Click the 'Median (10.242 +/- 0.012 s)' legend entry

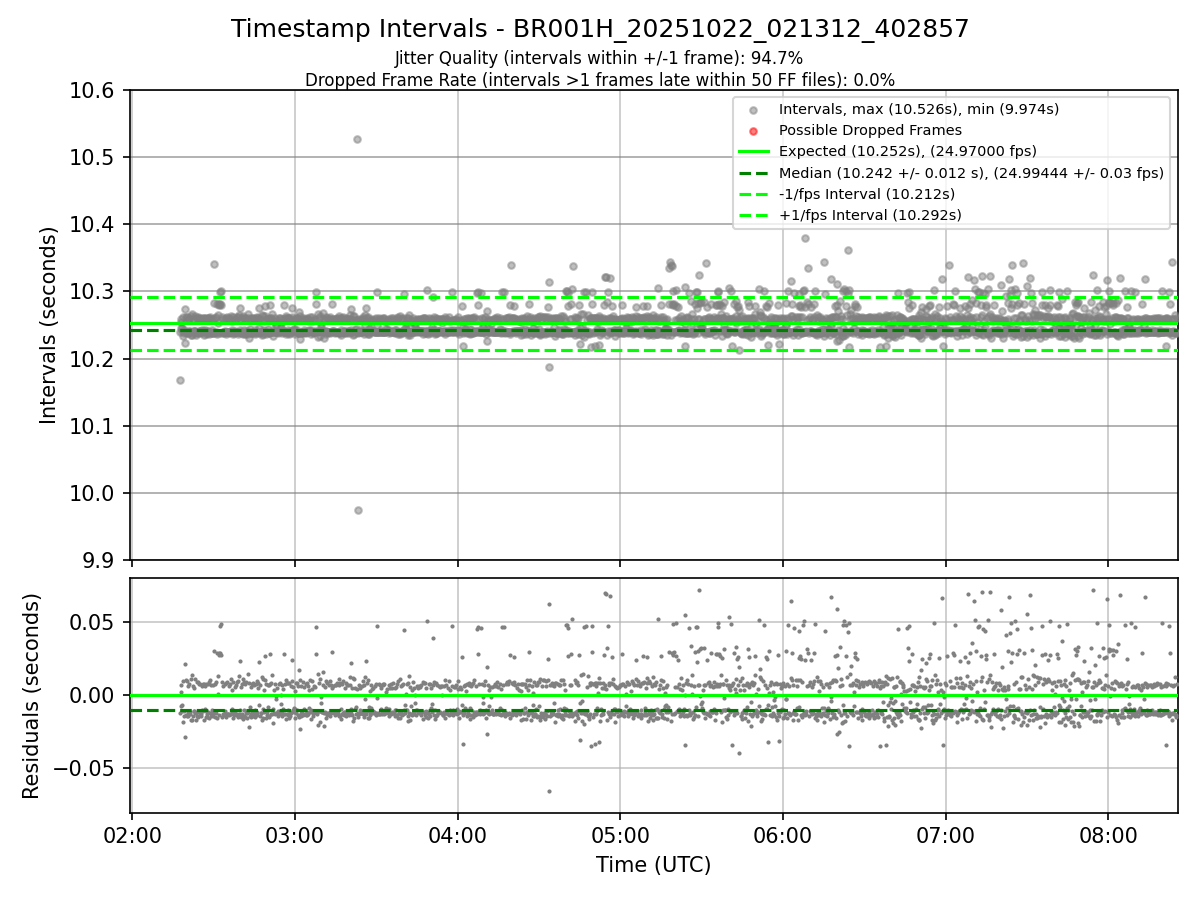point(971,172)
